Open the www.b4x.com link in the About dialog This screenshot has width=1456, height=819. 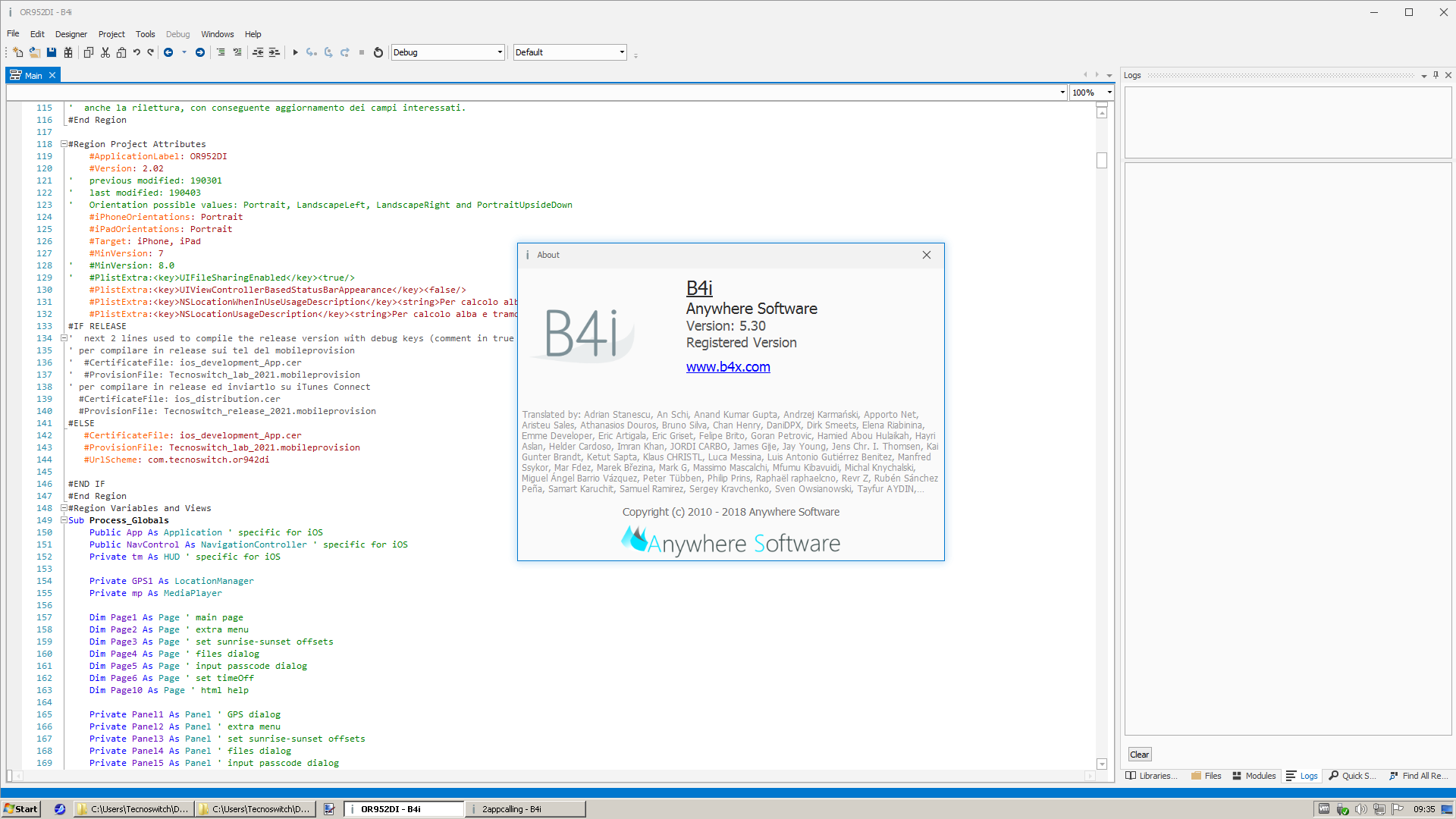pyautogui.click(x=727, y=367)
